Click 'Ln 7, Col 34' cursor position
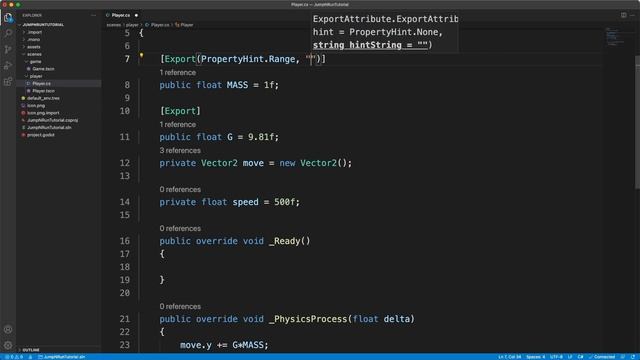The image size is (640, 360). coord(509,357)
